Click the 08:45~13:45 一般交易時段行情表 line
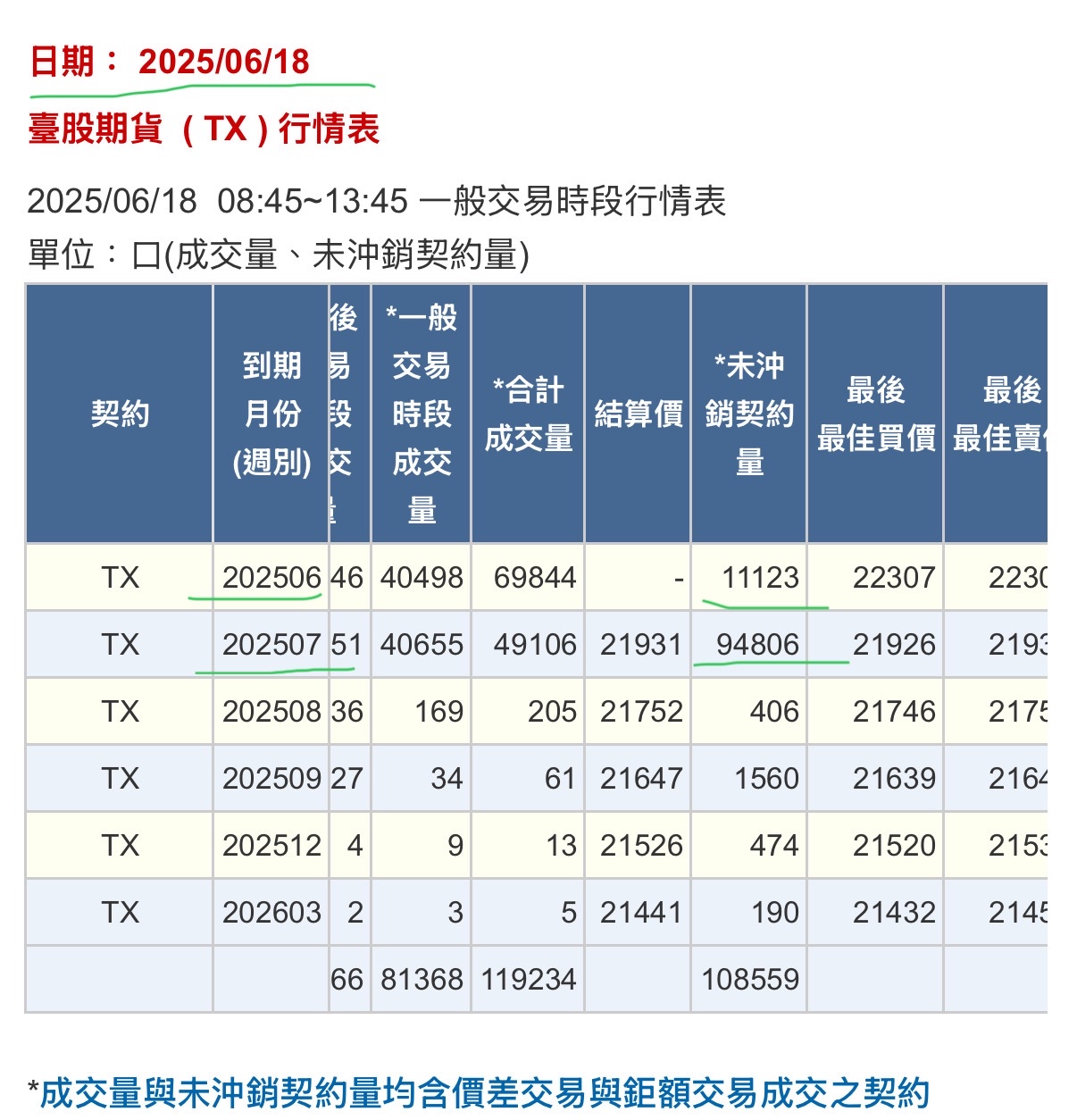Viewport: 1077px width, 1120px height. [x=376, y=201]
